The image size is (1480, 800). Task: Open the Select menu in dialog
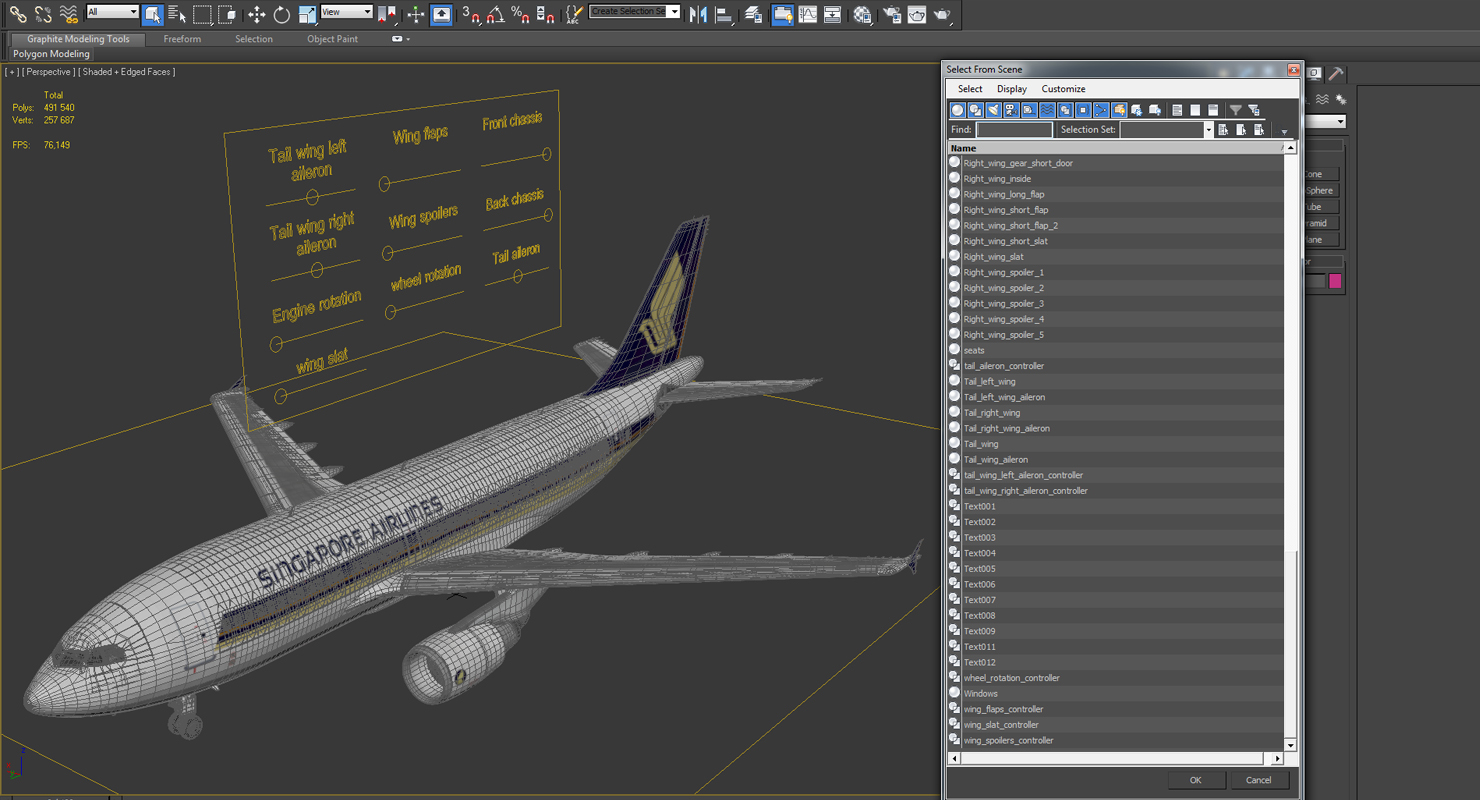tap(970, 89)
